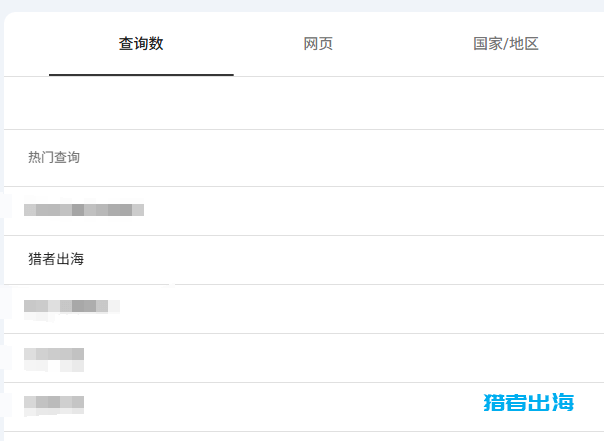Select the 国家/地区 tab
Viewport: 604px width, 441px height.
[506, 44]
